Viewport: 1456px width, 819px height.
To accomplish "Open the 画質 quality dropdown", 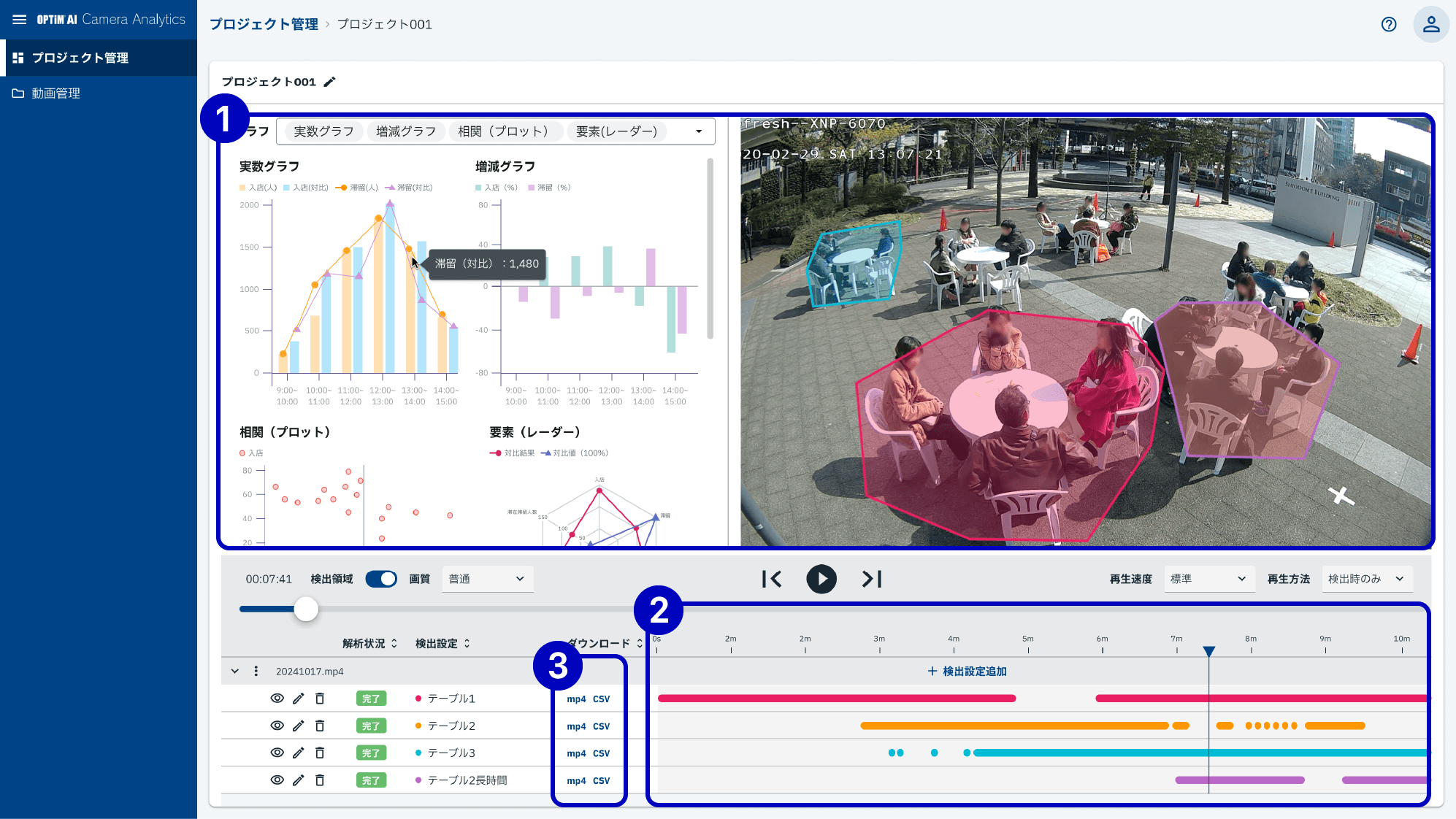I will click(x=487, y=579).
